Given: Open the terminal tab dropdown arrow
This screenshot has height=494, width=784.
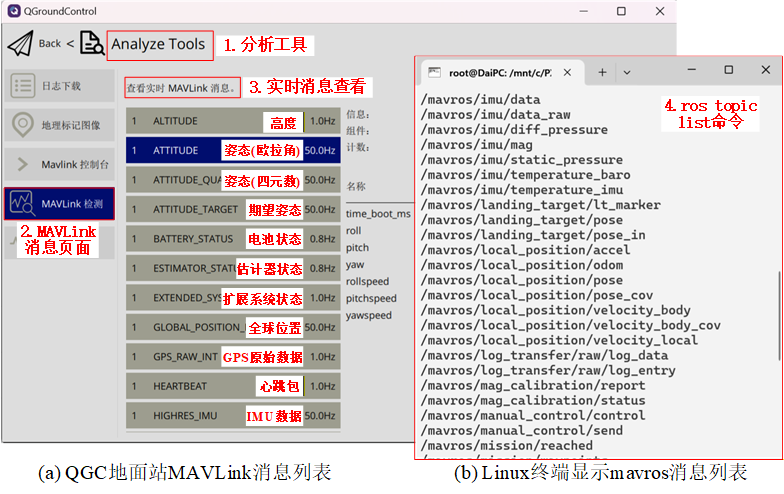Looking at the screenshot, I should (x=626, y=73).
